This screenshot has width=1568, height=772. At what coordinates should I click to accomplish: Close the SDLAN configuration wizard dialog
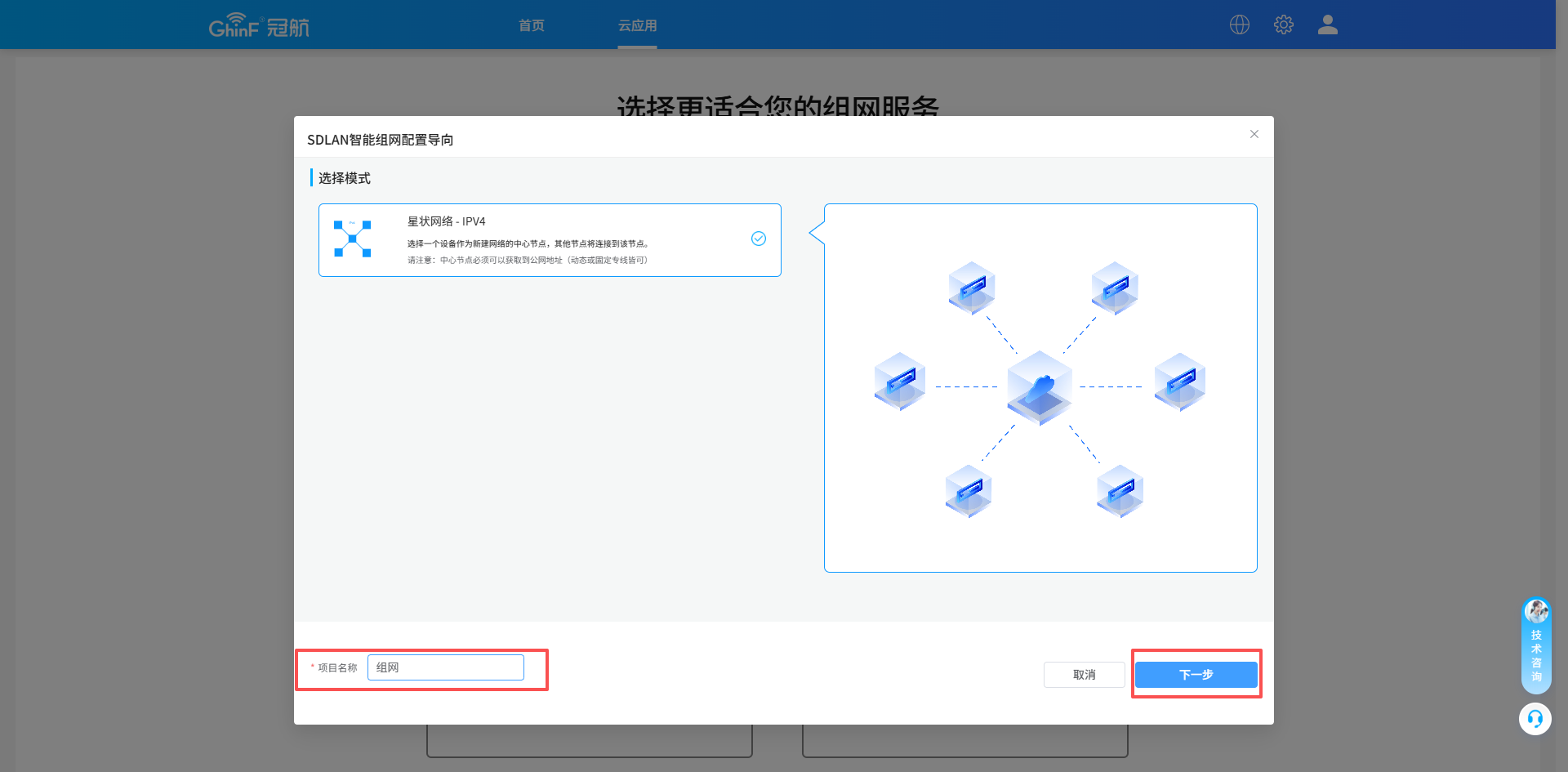pos(1254,134)
